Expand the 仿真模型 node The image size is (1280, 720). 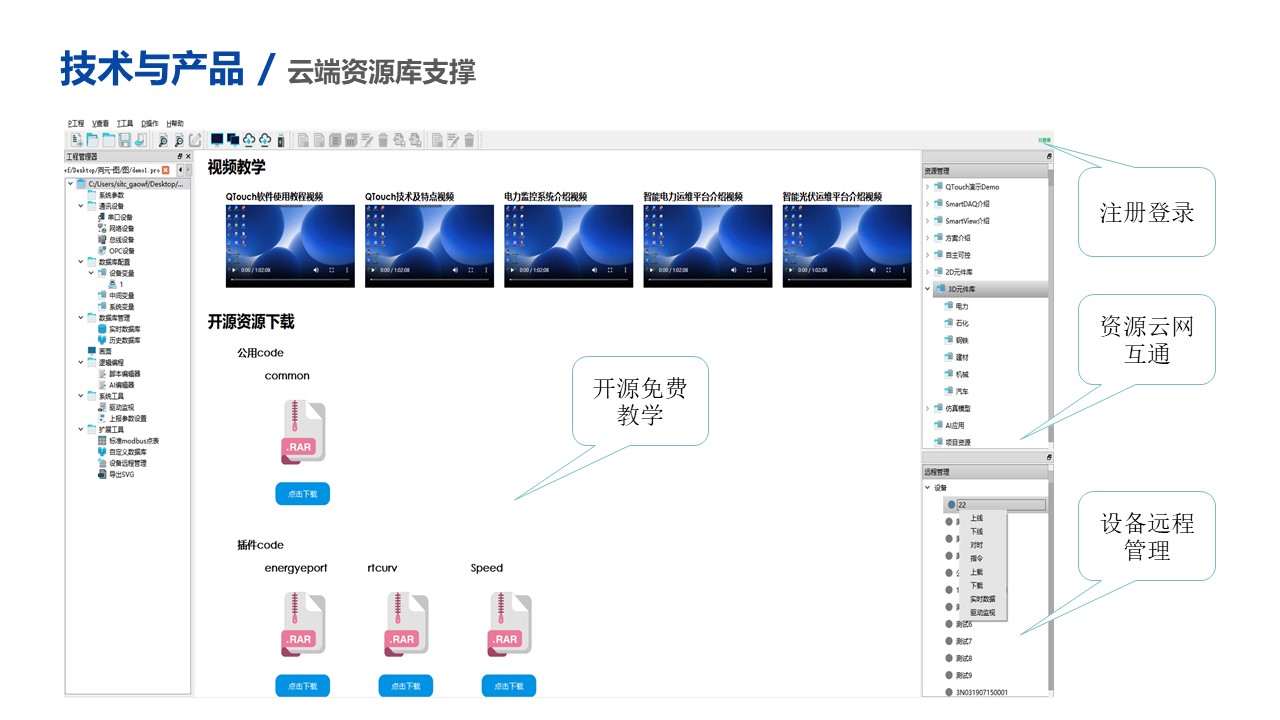click(x=926, y=408)
